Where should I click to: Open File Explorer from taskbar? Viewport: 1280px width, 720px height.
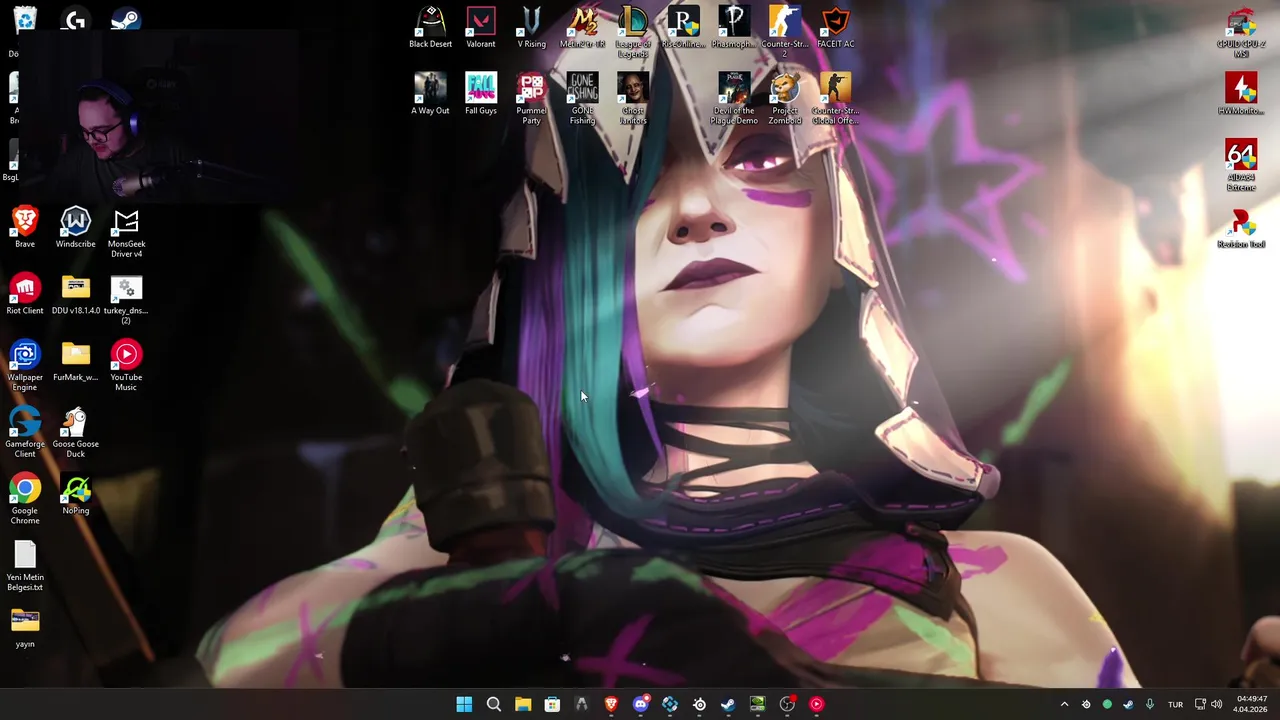523,704
